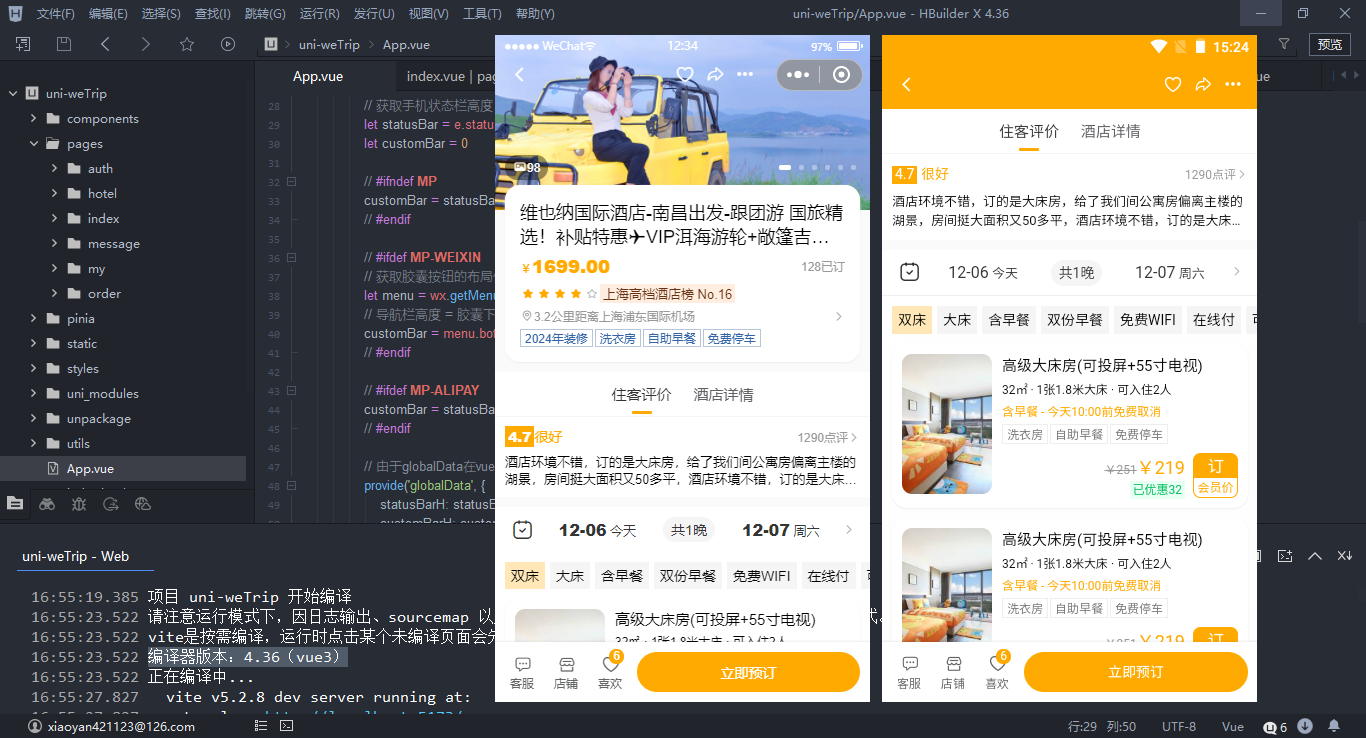Expand the hotel folder
Viewport: 1366px width, 738px height.
(55, 194)
